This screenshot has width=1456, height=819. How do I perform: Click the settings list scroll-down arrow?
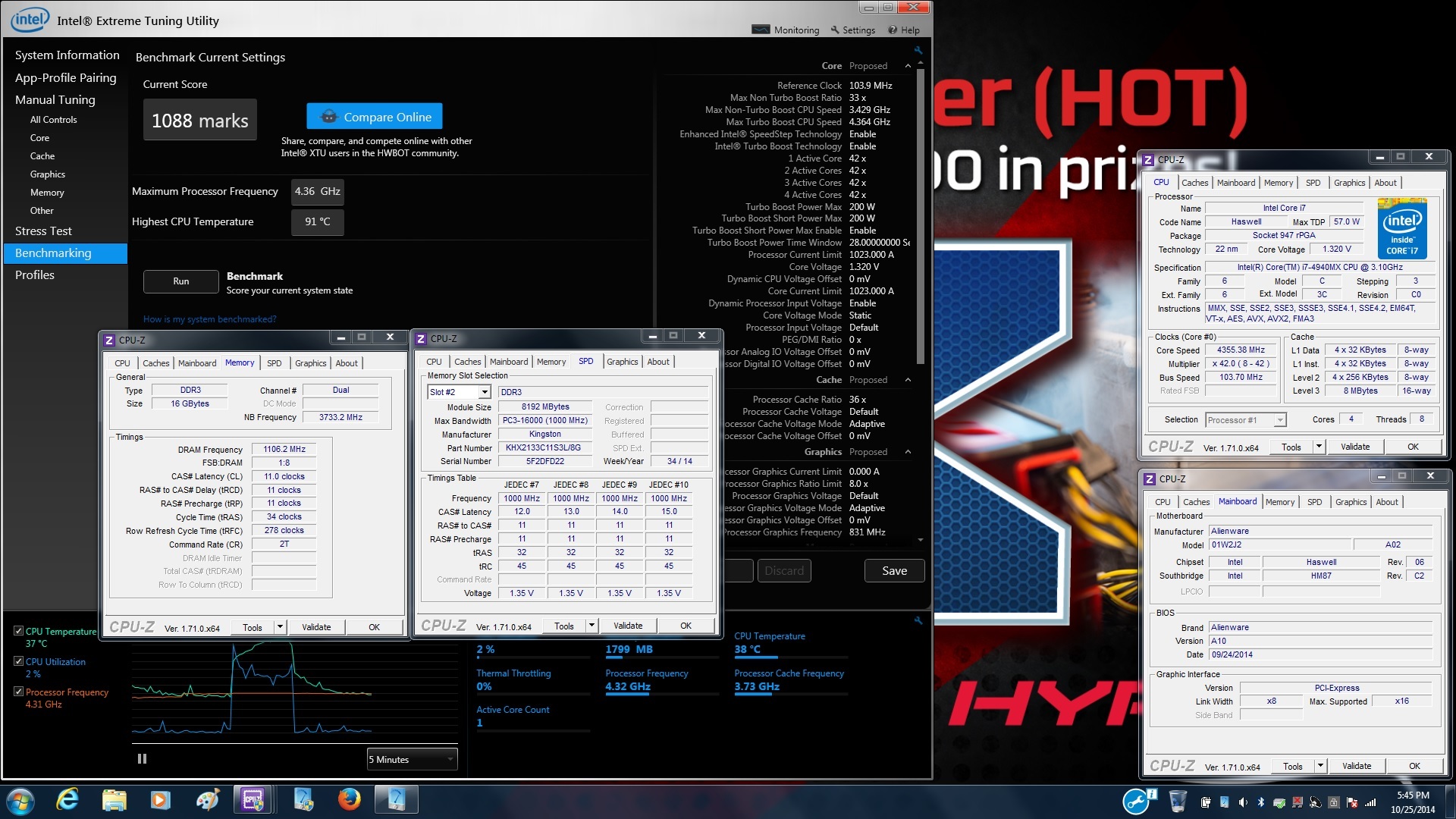pos(920,540)
